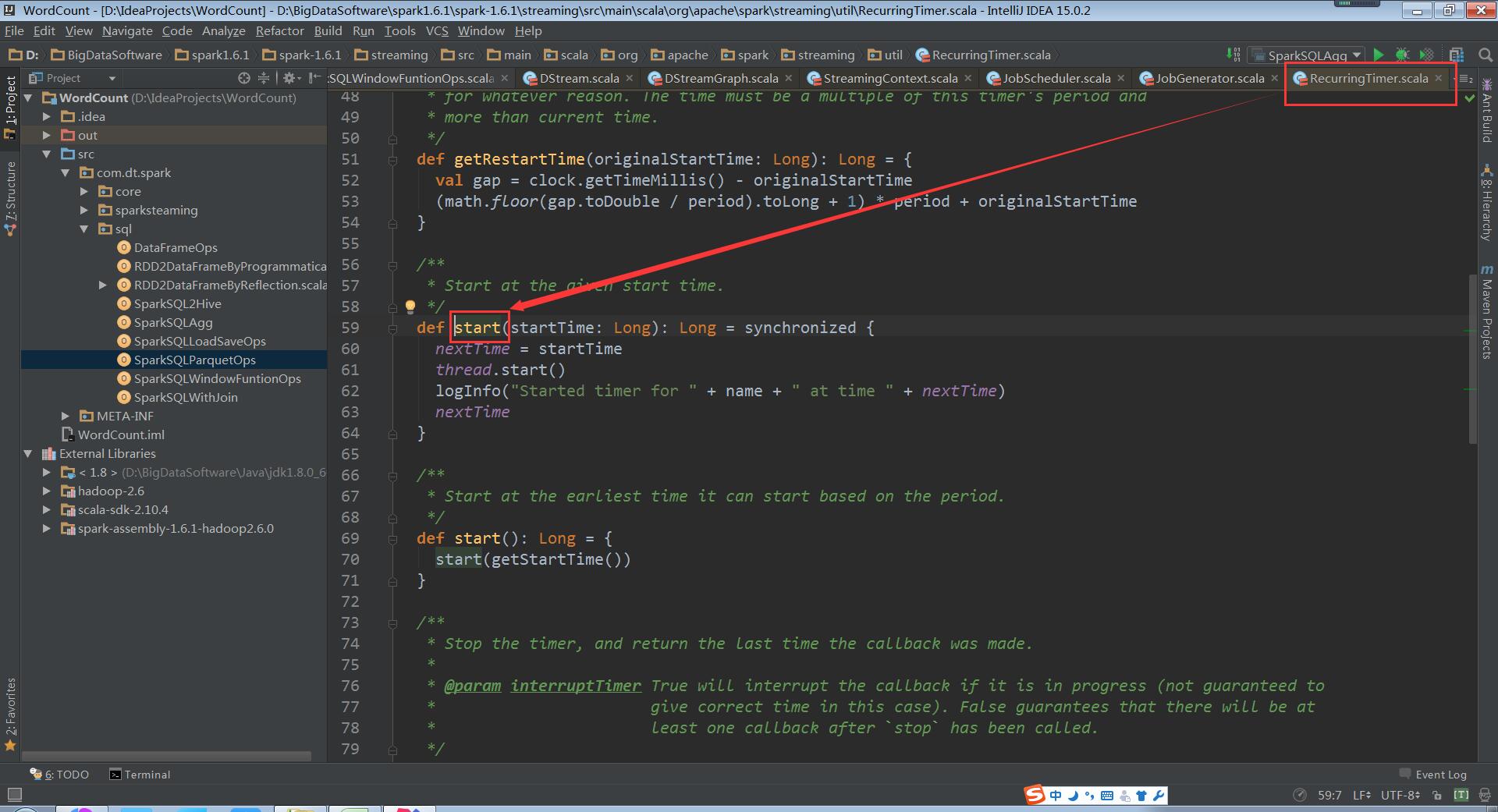Toggle fold marker at line 69 def start()

pos(393,539)
